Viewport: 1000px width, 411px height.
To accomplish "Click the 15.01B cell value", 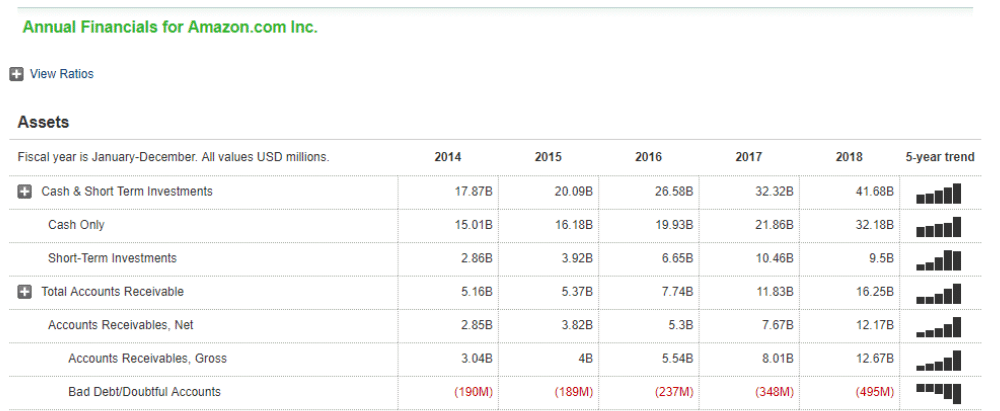I will [x=473, y=225].
